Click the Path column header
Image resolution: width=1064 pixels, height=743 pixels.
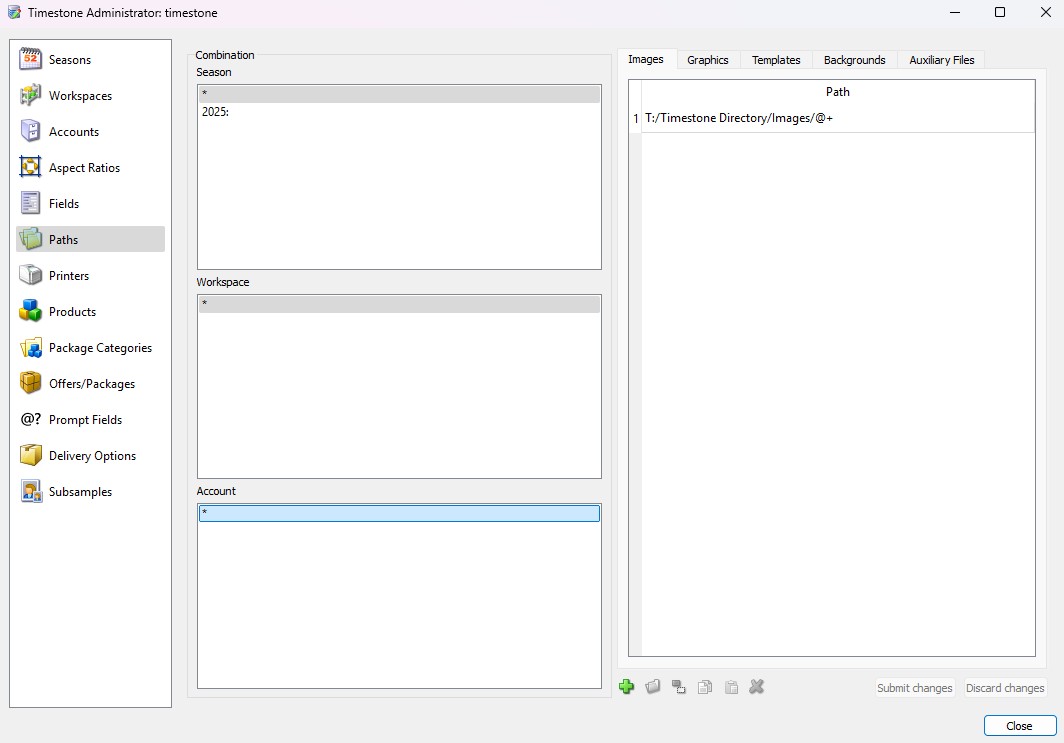(x=838, y=92)
